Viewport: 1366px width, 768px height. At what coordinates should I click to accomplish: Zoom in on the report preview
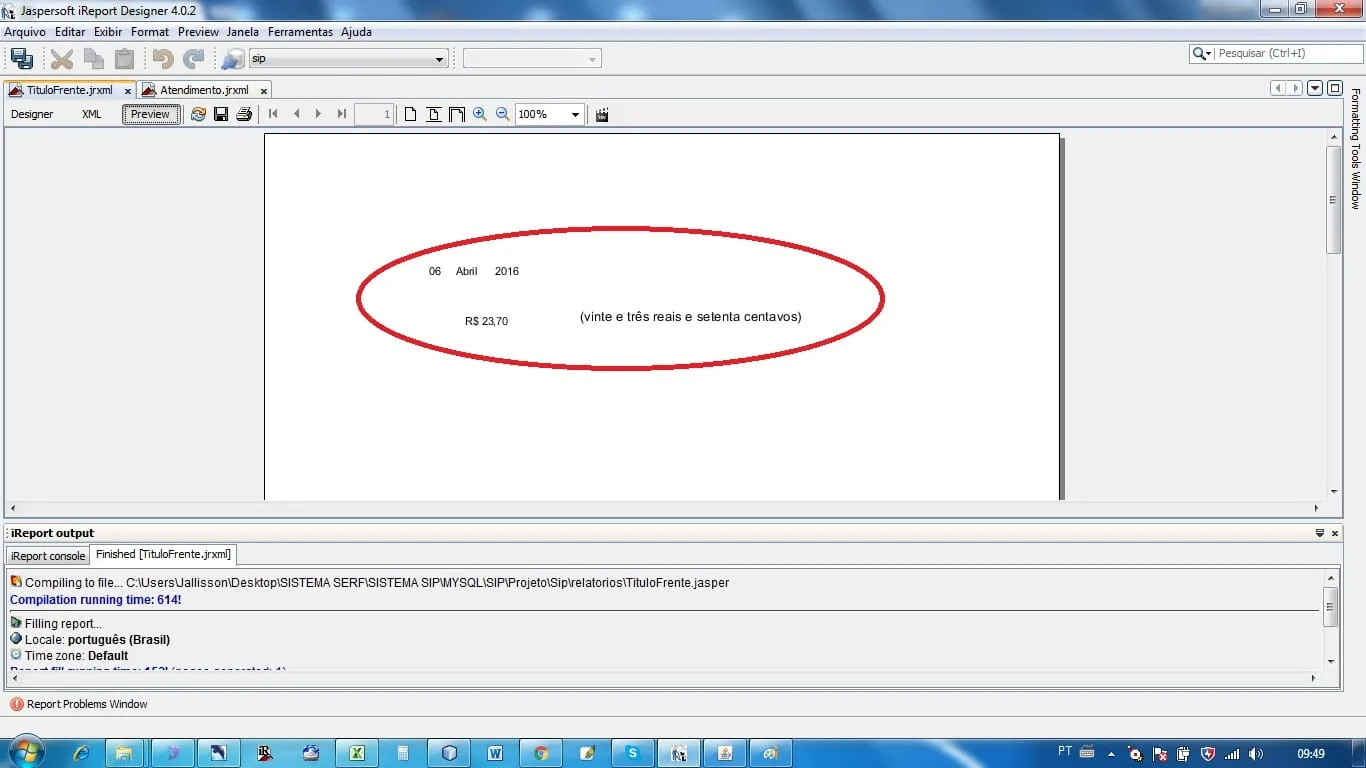coord(480,114)
